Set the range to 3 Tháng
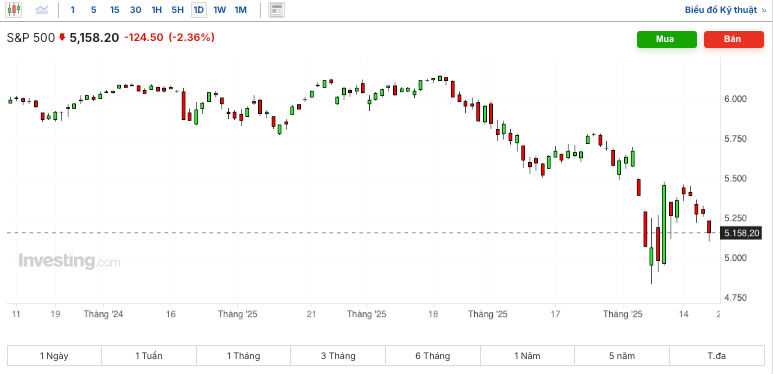773x374 pixels. point(338,356)
